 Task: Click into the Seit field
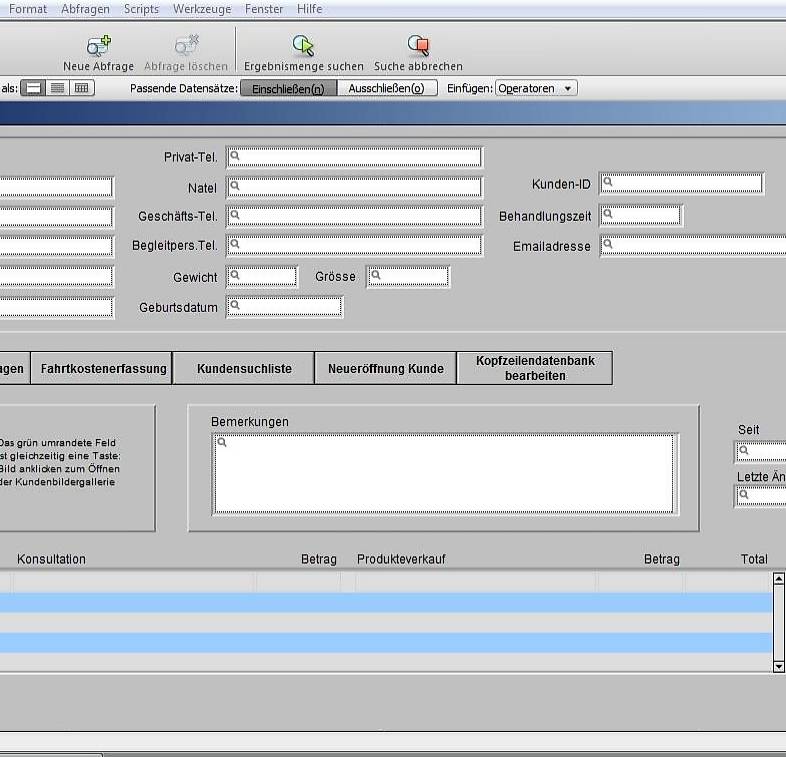click(760, 452)
